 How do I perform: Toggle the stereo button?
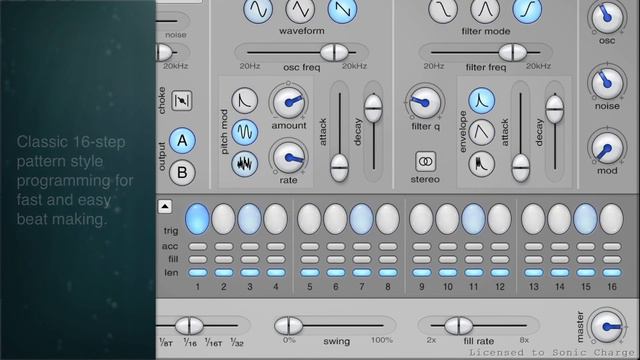click(425, 162)
